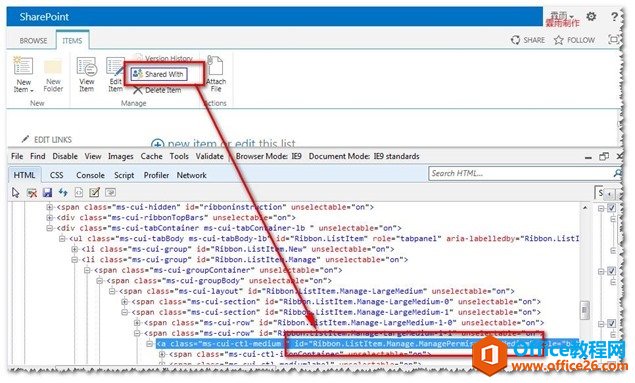Click the Attach File icon
This screenshot has height=383, width=635.
215,74
